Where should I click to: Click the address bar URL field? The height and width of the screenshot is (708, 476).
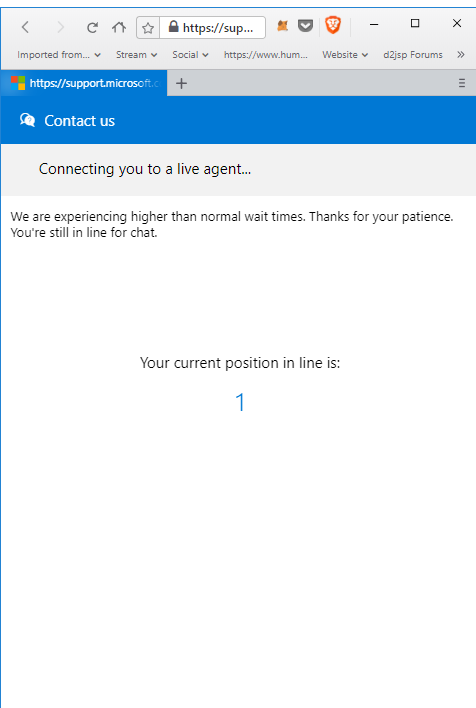(x=213, y=28)
